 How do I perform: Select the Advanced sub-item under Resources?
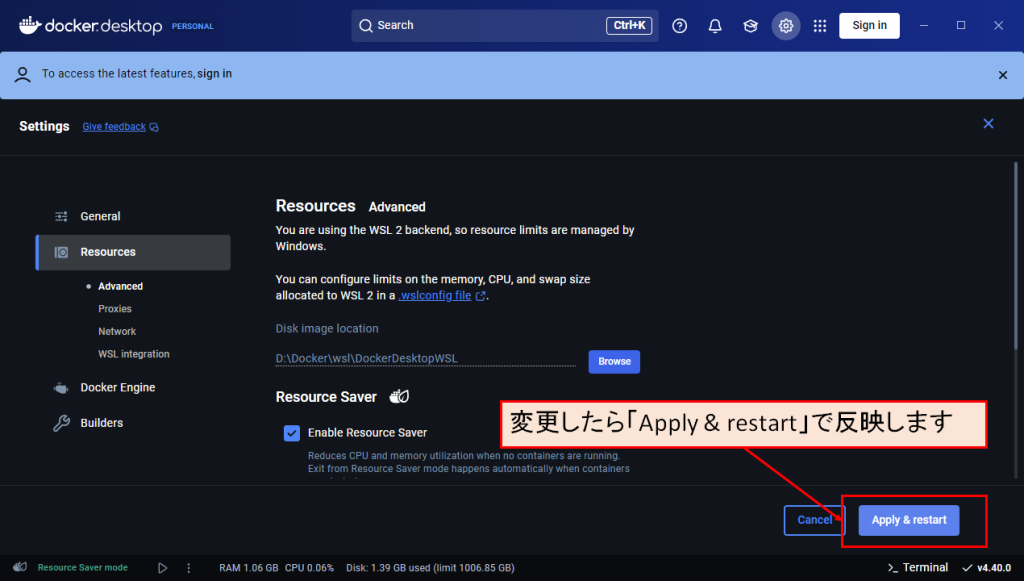[x=120, y=287]
